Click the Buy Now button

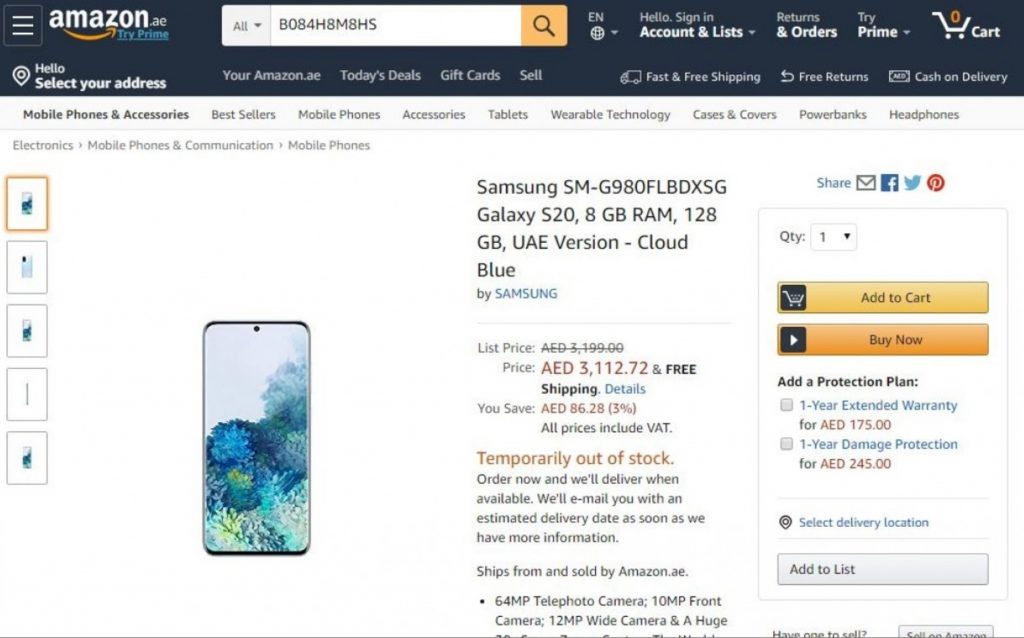(x=882, y=340)
